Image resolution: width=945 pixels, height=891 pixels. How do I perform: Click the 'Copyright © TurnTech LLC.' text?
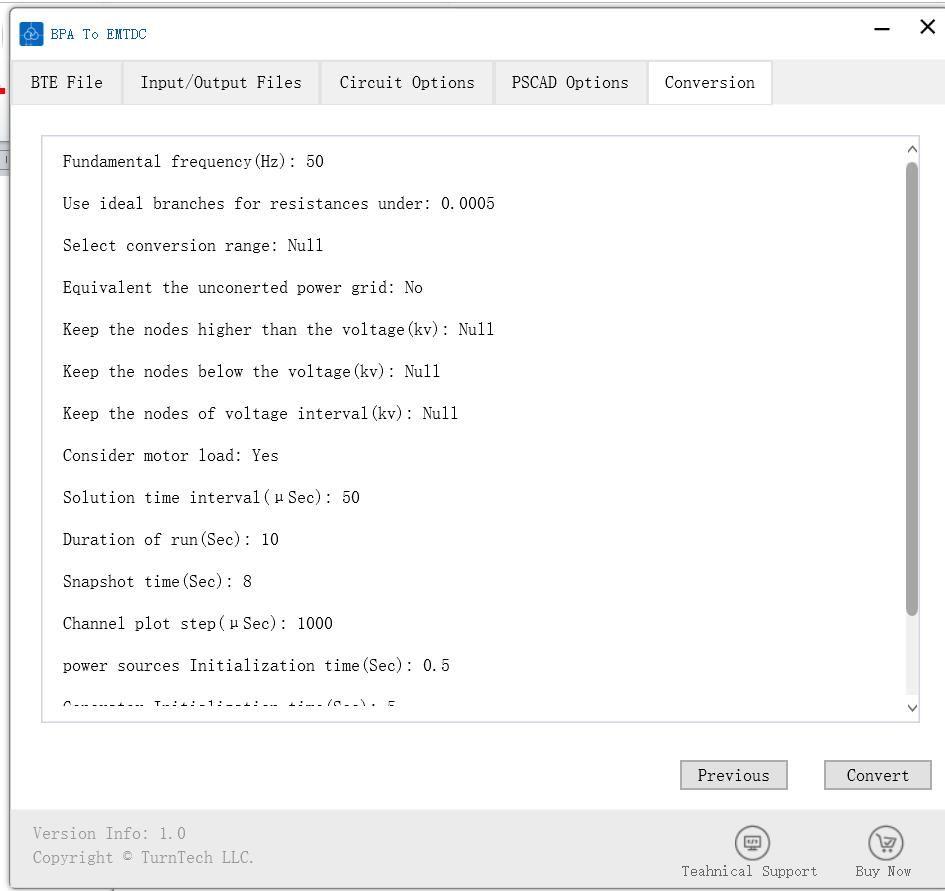point(143,857)
